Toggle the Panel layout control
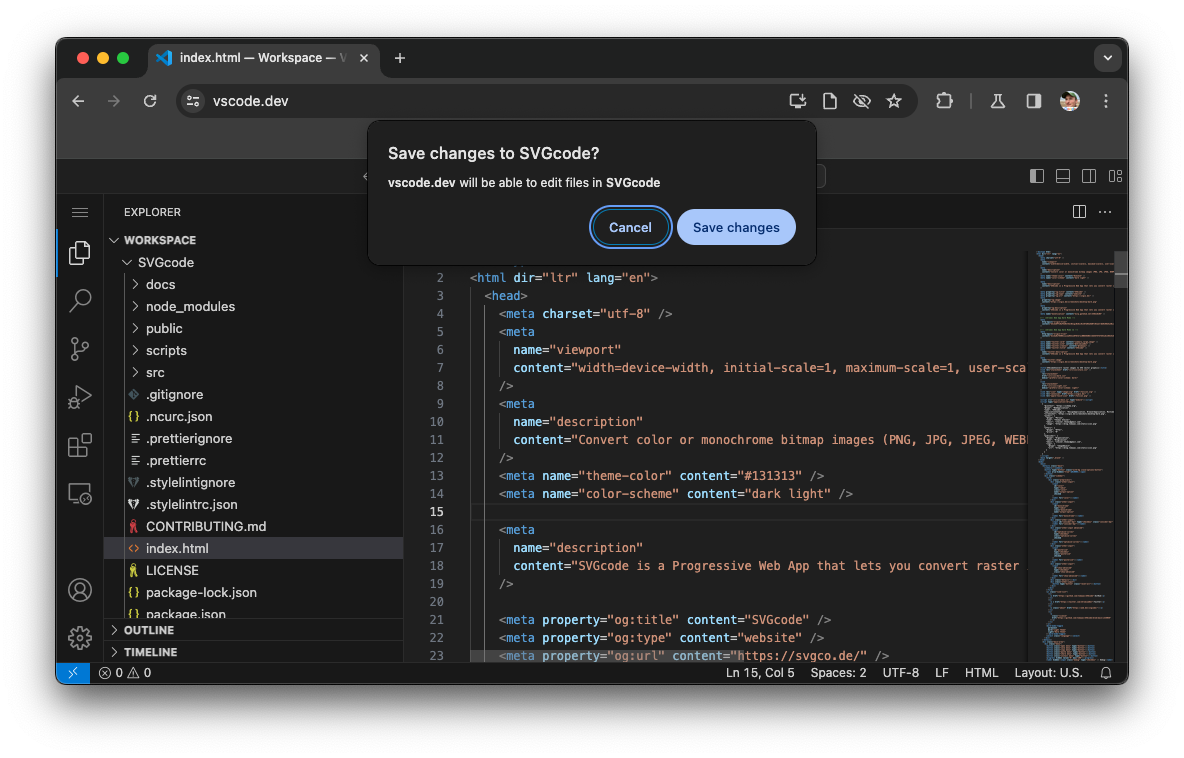 (1062, 175)
